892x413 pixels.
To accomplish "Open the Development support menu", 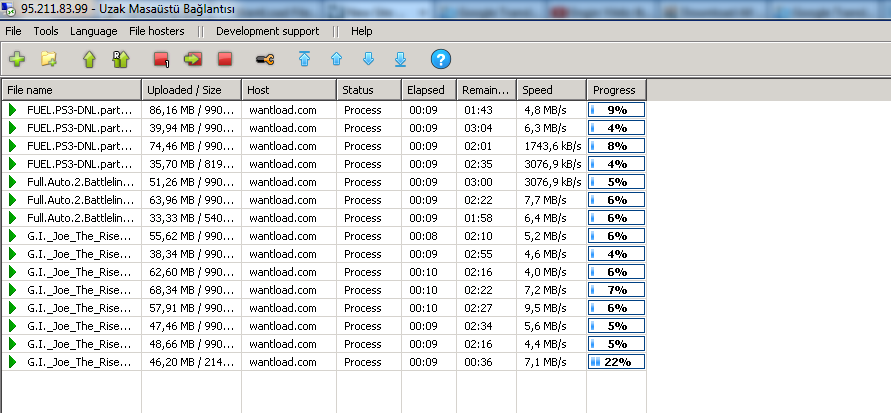I will 267,31.
